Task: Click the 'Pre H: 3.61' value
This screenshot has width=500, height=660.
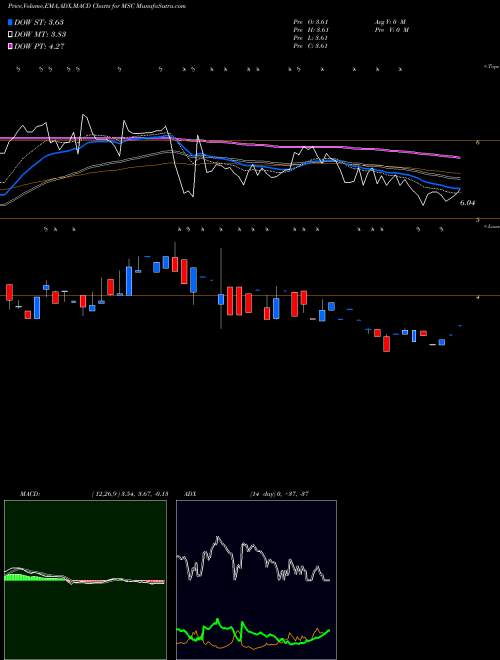Action: click(311, 30)
